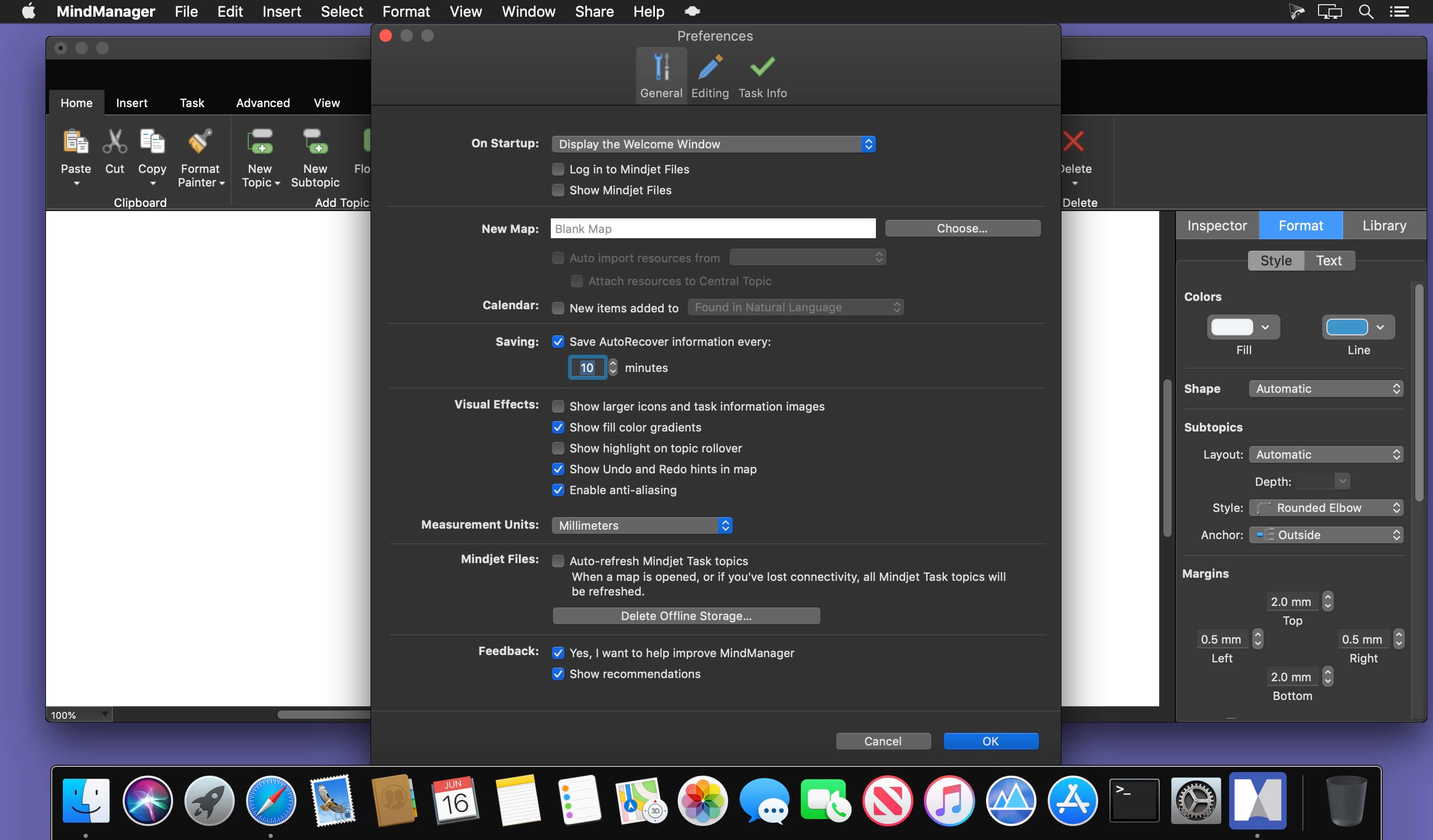This screenshot has height=840, width=1433.
Task: Open Calendar icon in the dock
Action: [x=455, y=800]
